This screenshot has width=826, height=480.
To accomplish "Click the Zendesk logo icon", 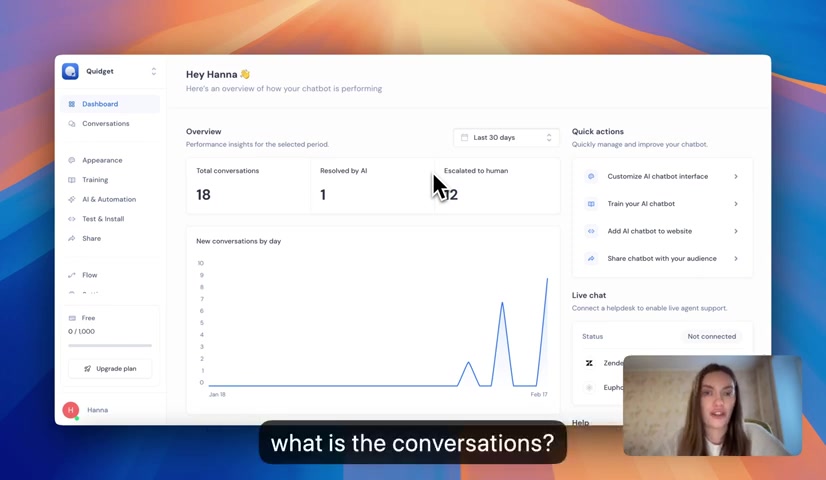I will point(589,363).
